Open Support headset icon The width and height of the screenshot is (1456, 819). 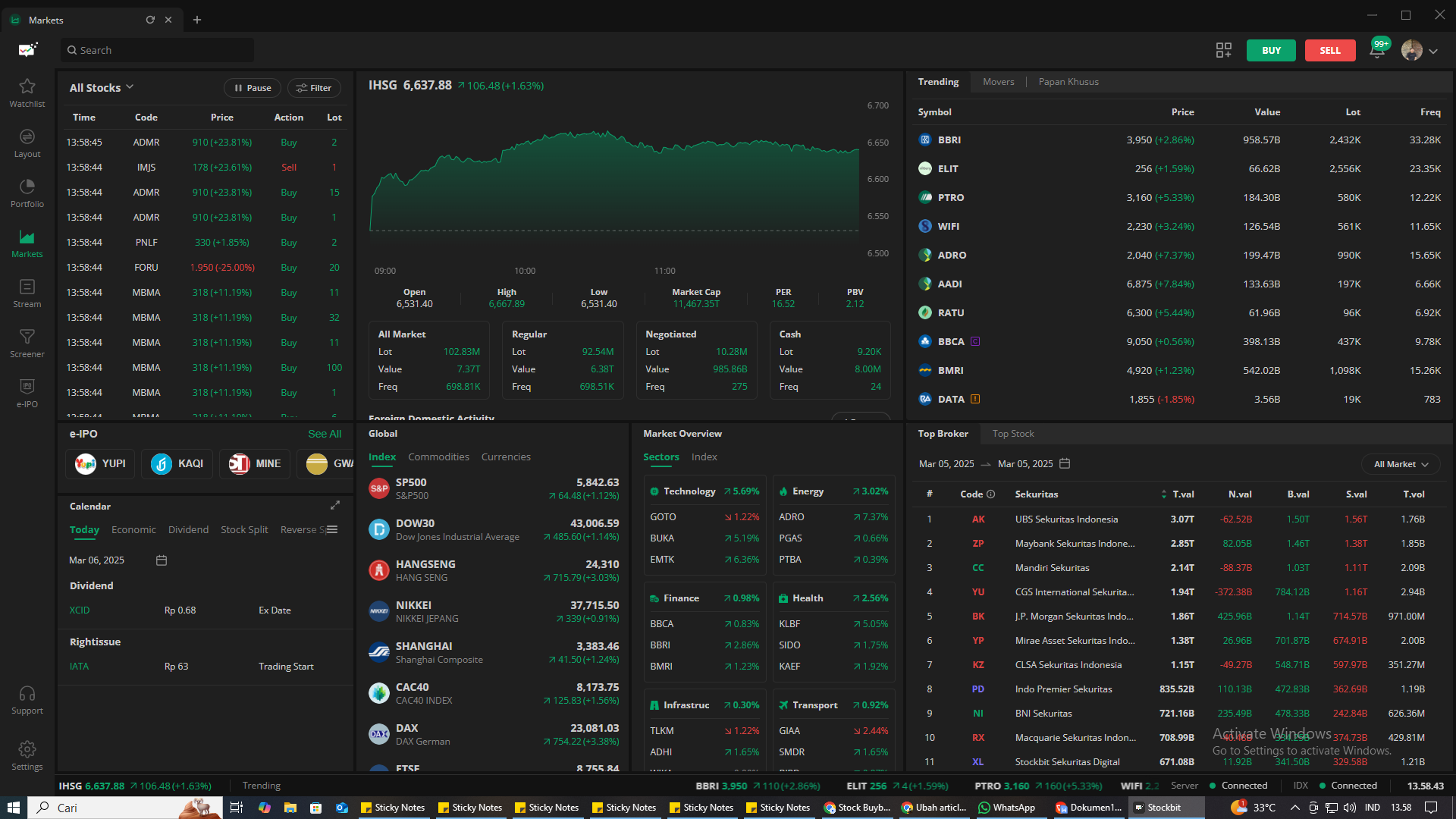(27, 694)
